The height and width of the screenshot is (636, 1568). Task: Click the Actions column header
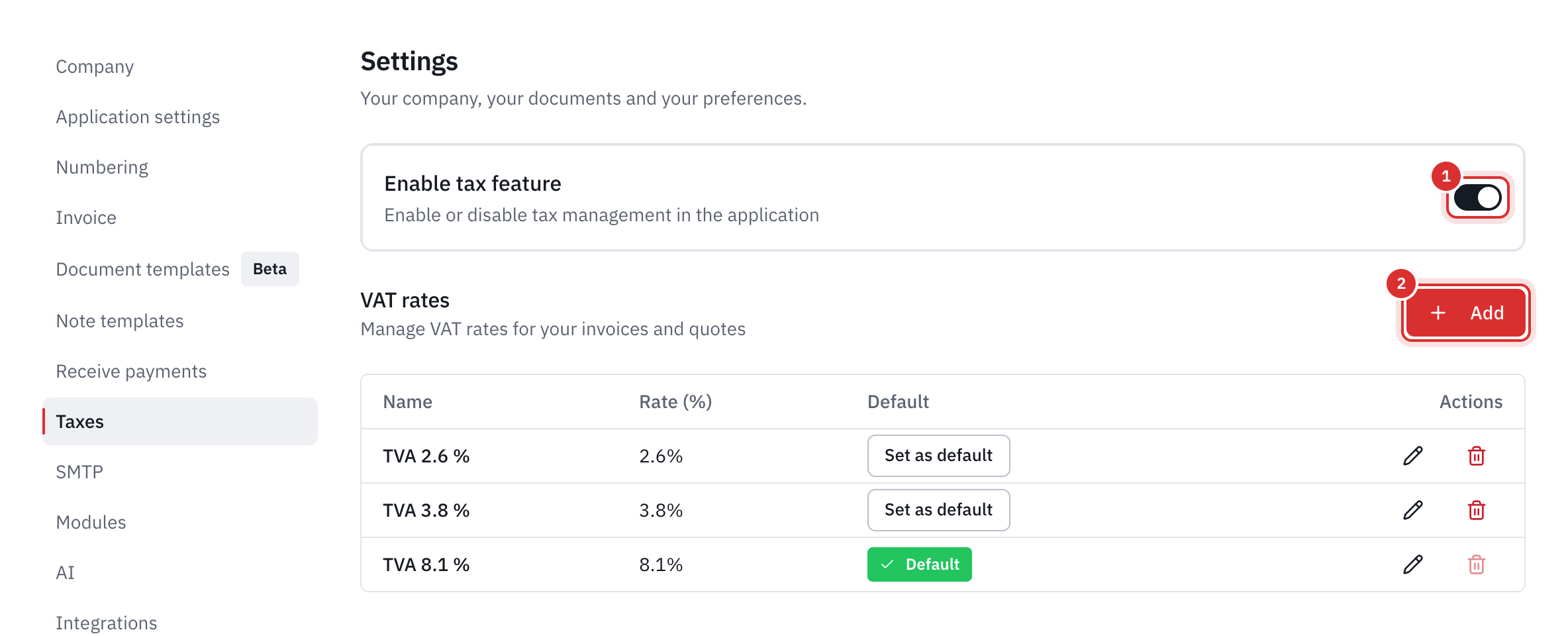coord(1471,402)
